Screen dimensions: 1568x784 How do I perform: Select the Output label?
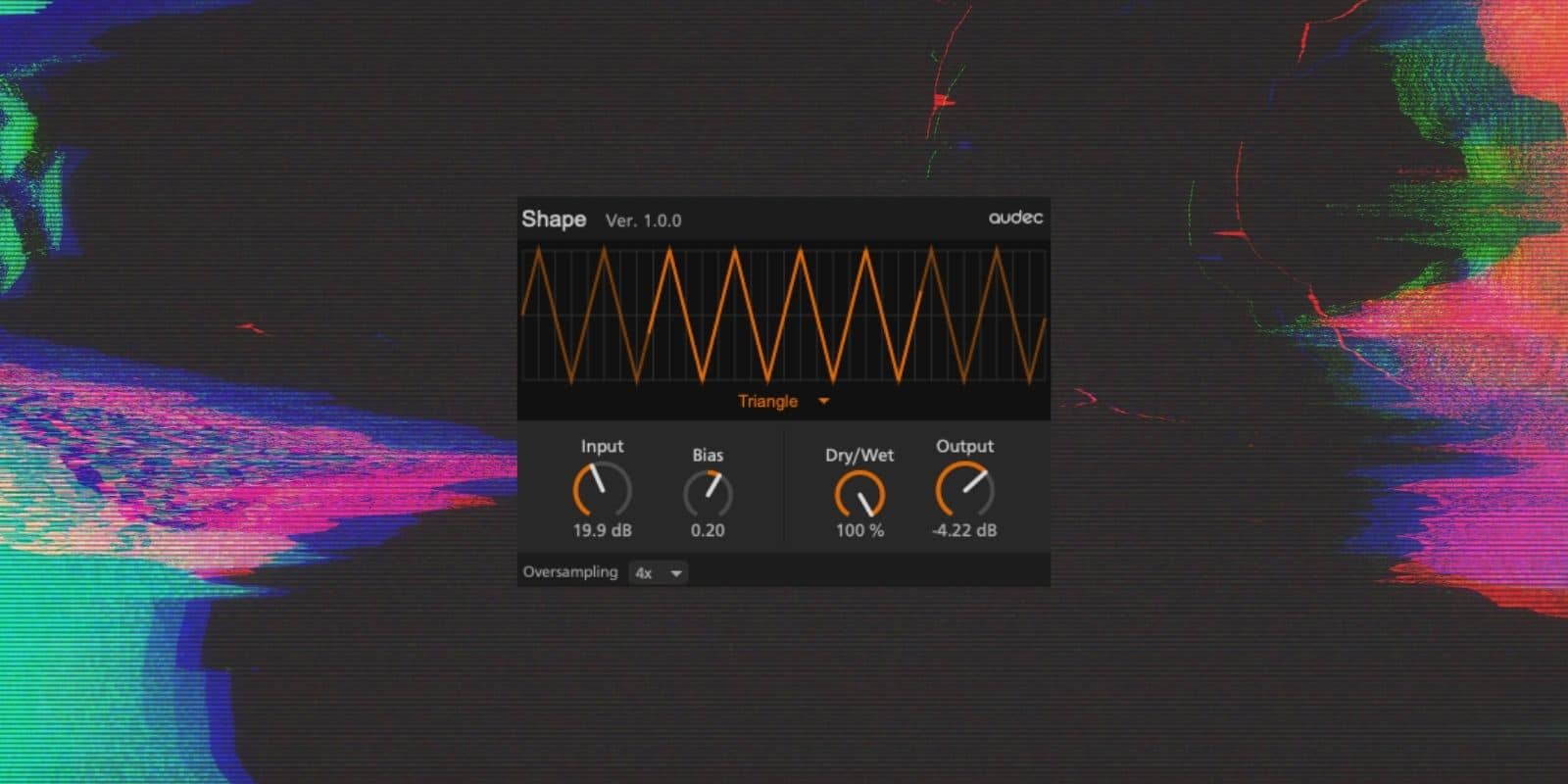click(964, 446)
